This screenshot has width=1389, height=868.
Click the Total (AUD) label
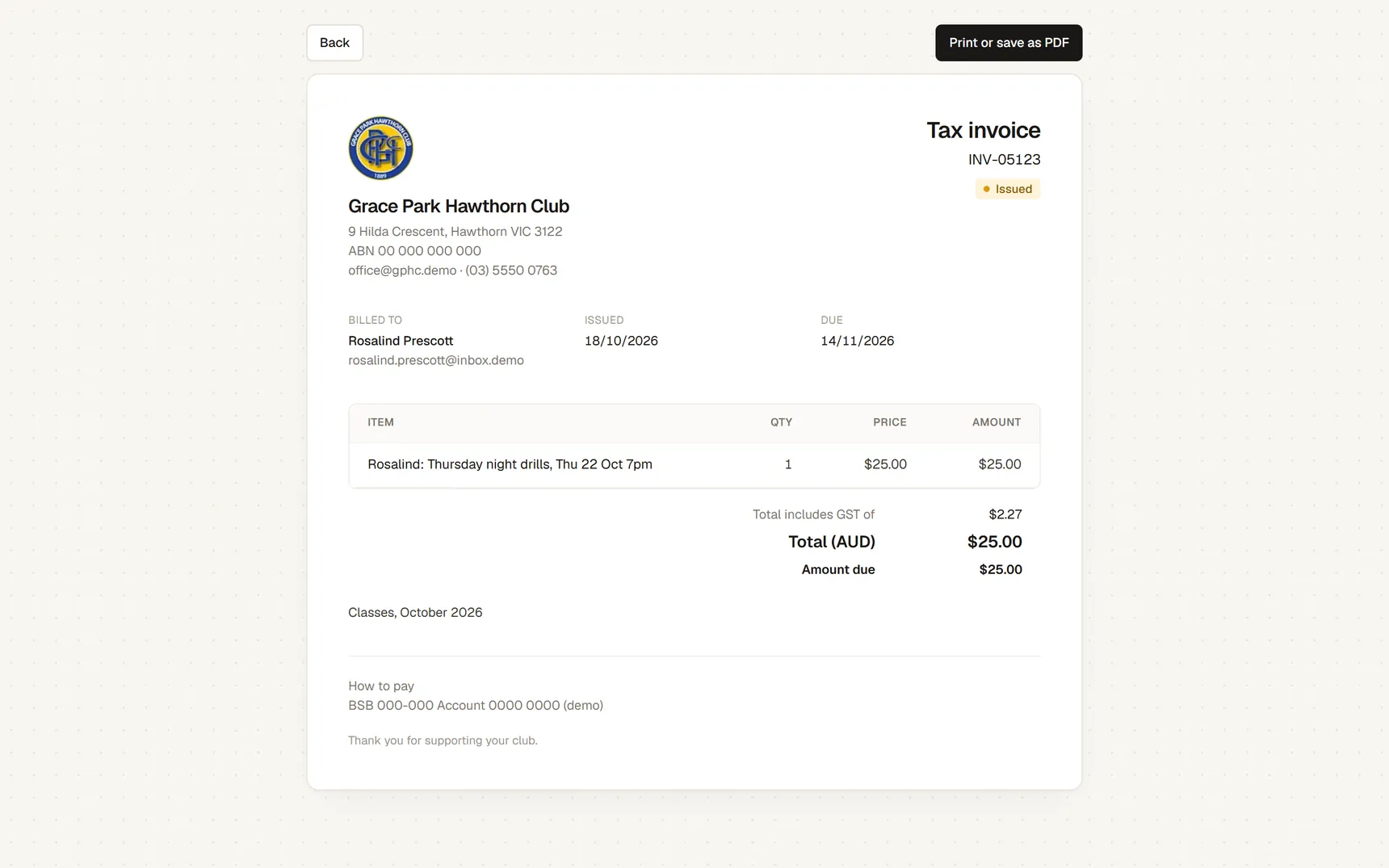tap(832, 542)
